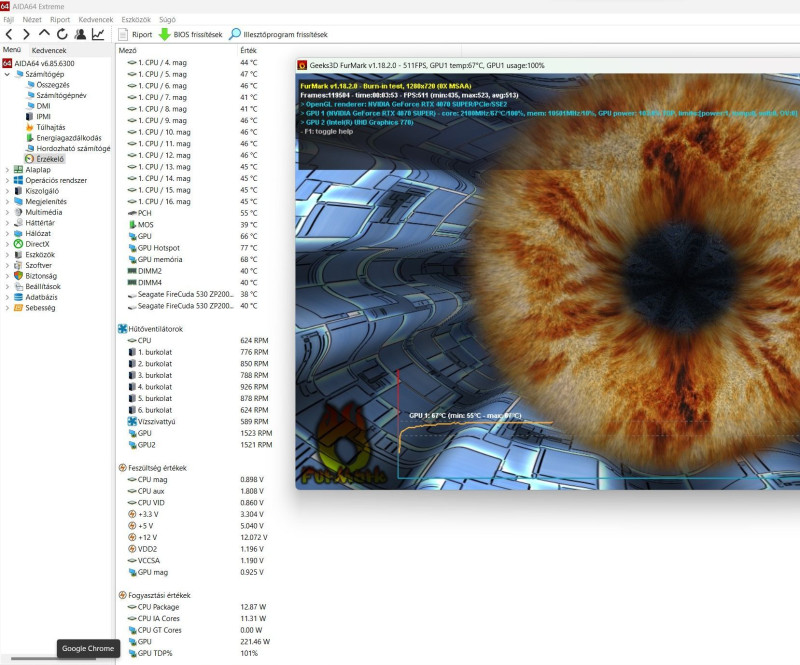Expand the Alaplap tree node
The image size is (800, 665).
(7, 169)
